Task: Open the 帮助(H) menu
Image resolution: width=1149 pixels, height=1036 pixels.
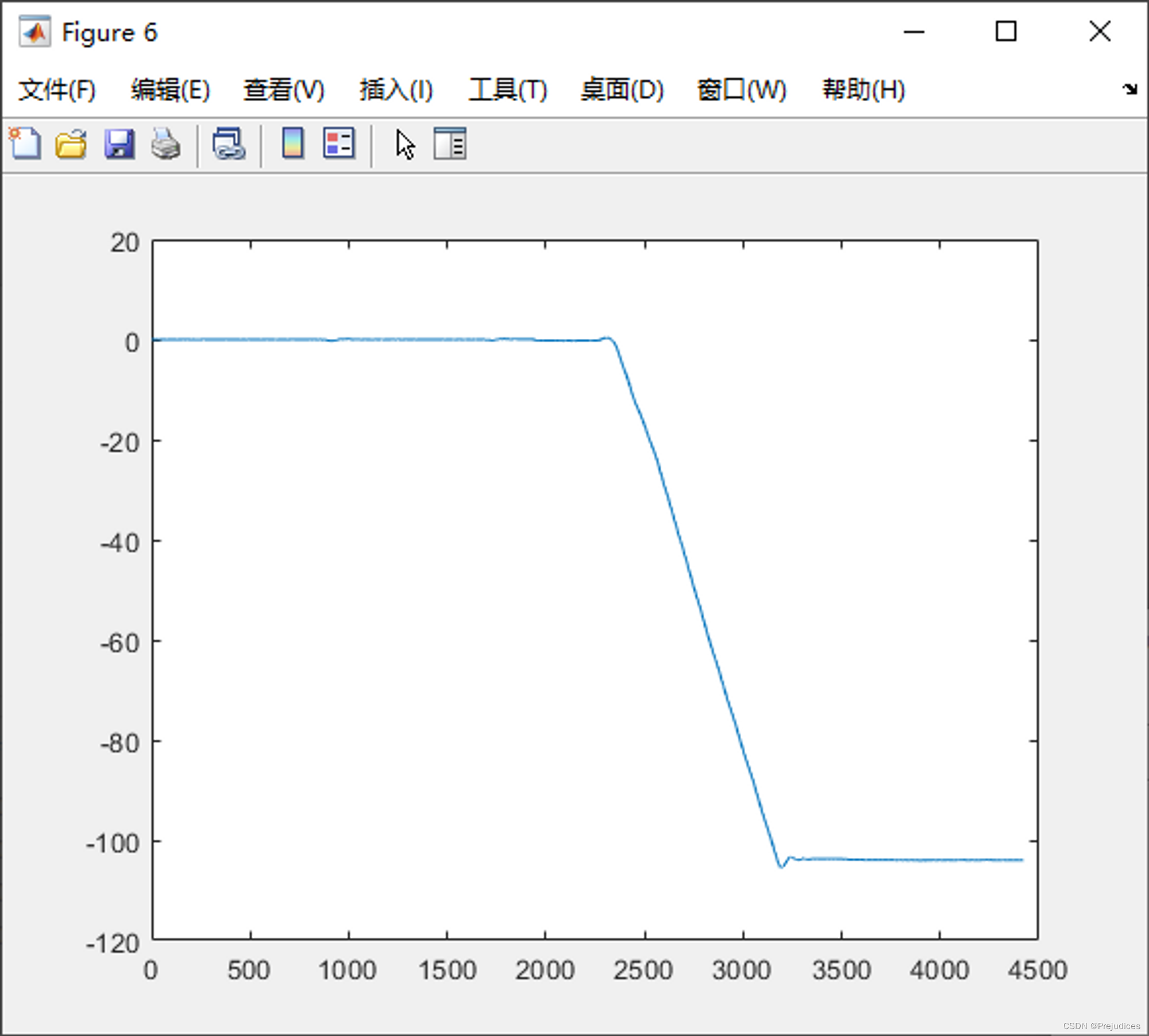Action: pyautogui.click(x=863, y=90)
